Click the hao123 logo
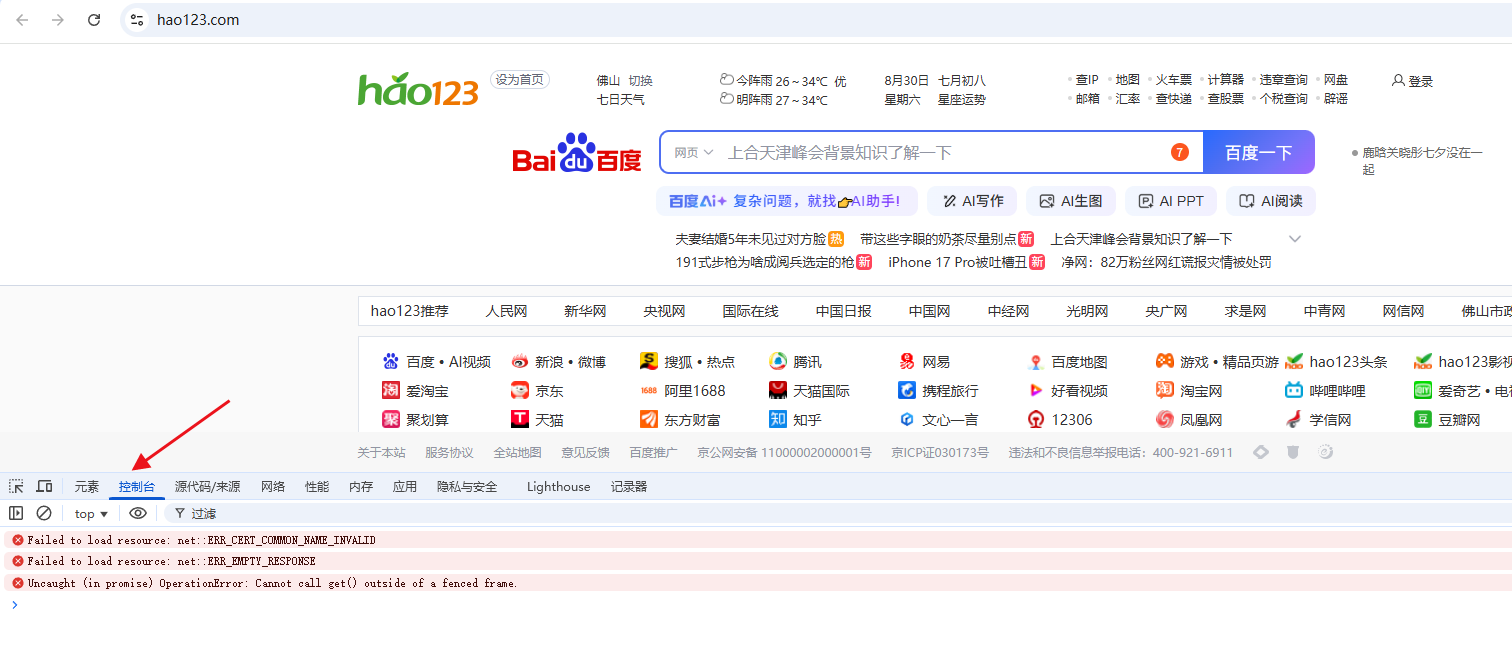 (x=418, y=90)
